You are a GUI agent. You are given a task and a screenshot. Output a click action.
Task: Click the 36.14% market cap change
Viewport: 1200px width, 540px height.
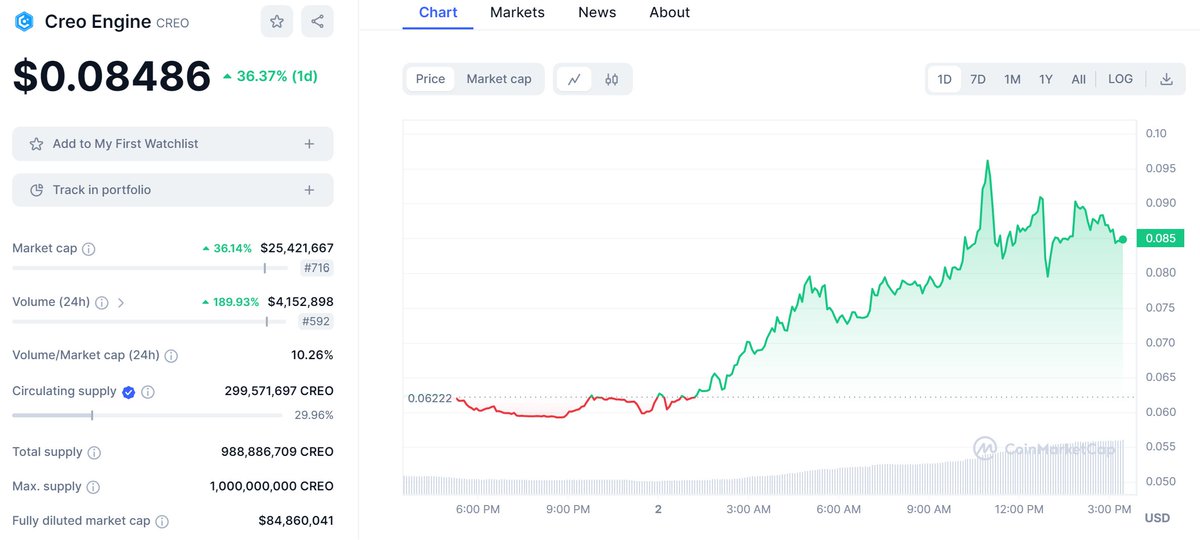(227, 248)
